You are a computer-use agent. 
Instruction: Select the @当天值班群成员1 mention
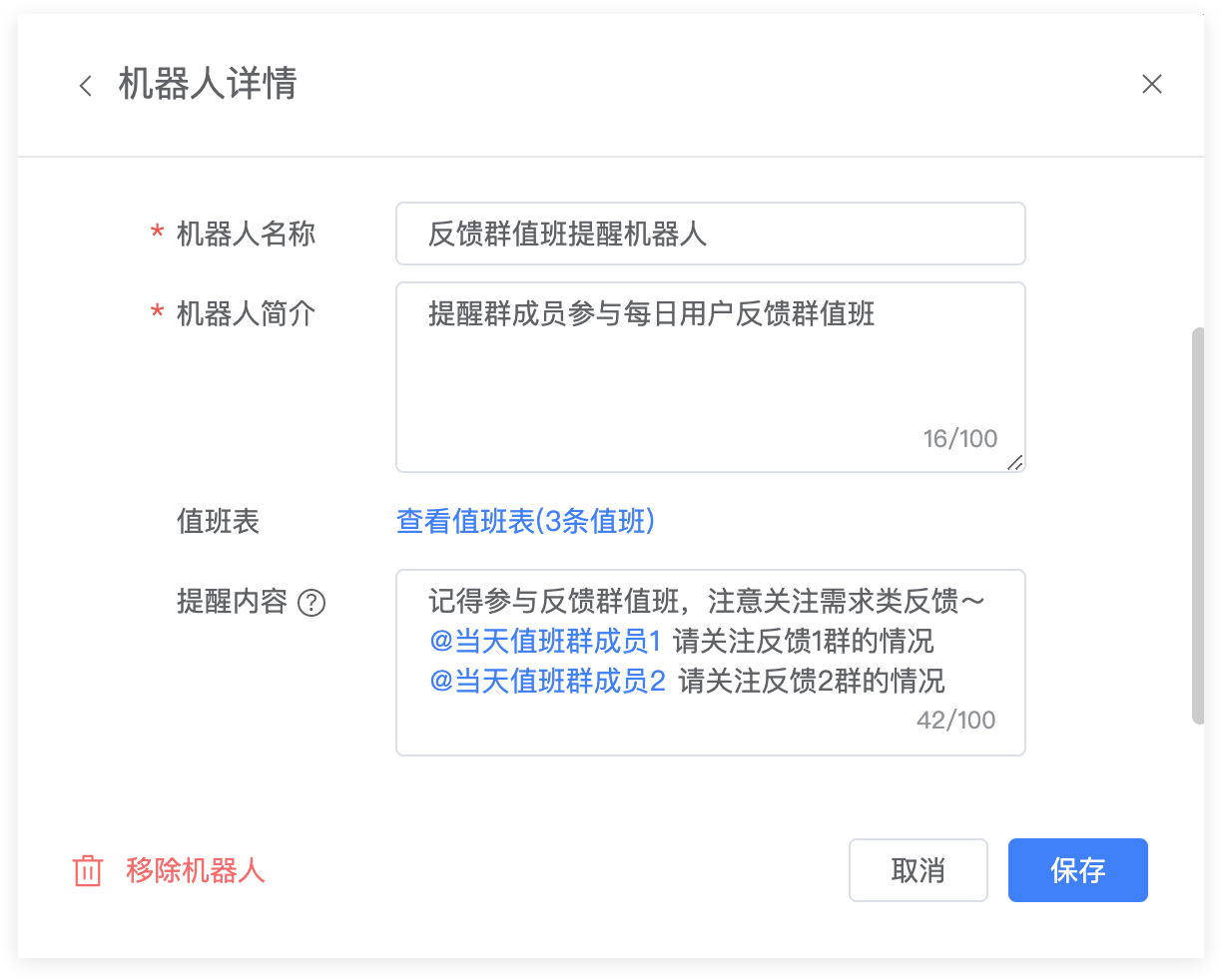[545, 641]
